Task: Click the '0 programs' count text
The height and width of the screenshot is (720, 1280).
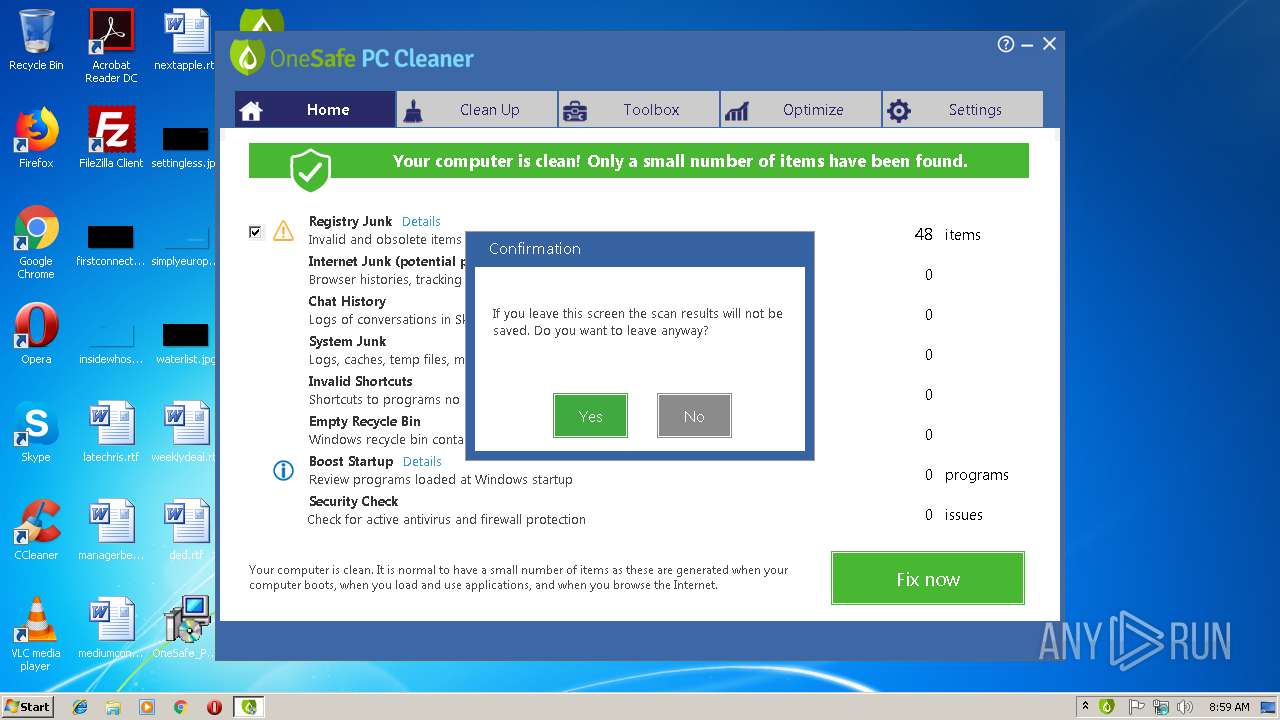Action: coord(966,474)
